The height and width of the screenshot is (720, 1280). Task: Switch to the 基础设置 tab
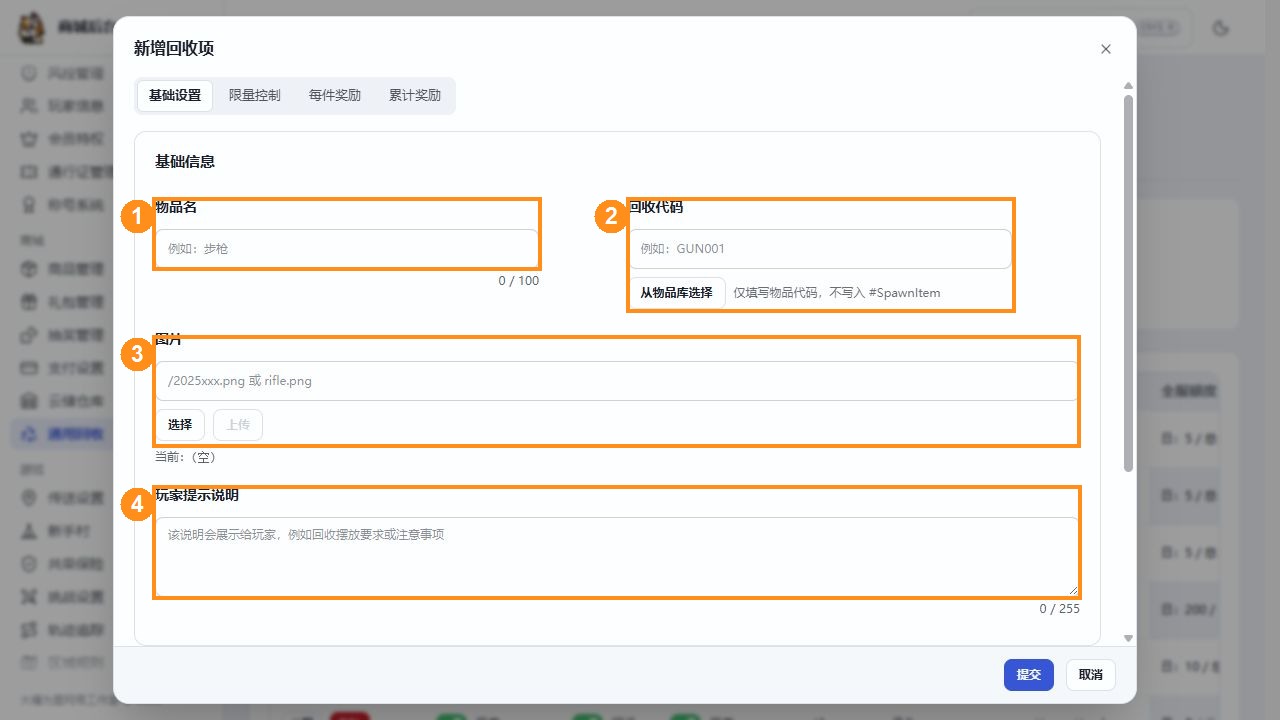(x=175, y=96)
